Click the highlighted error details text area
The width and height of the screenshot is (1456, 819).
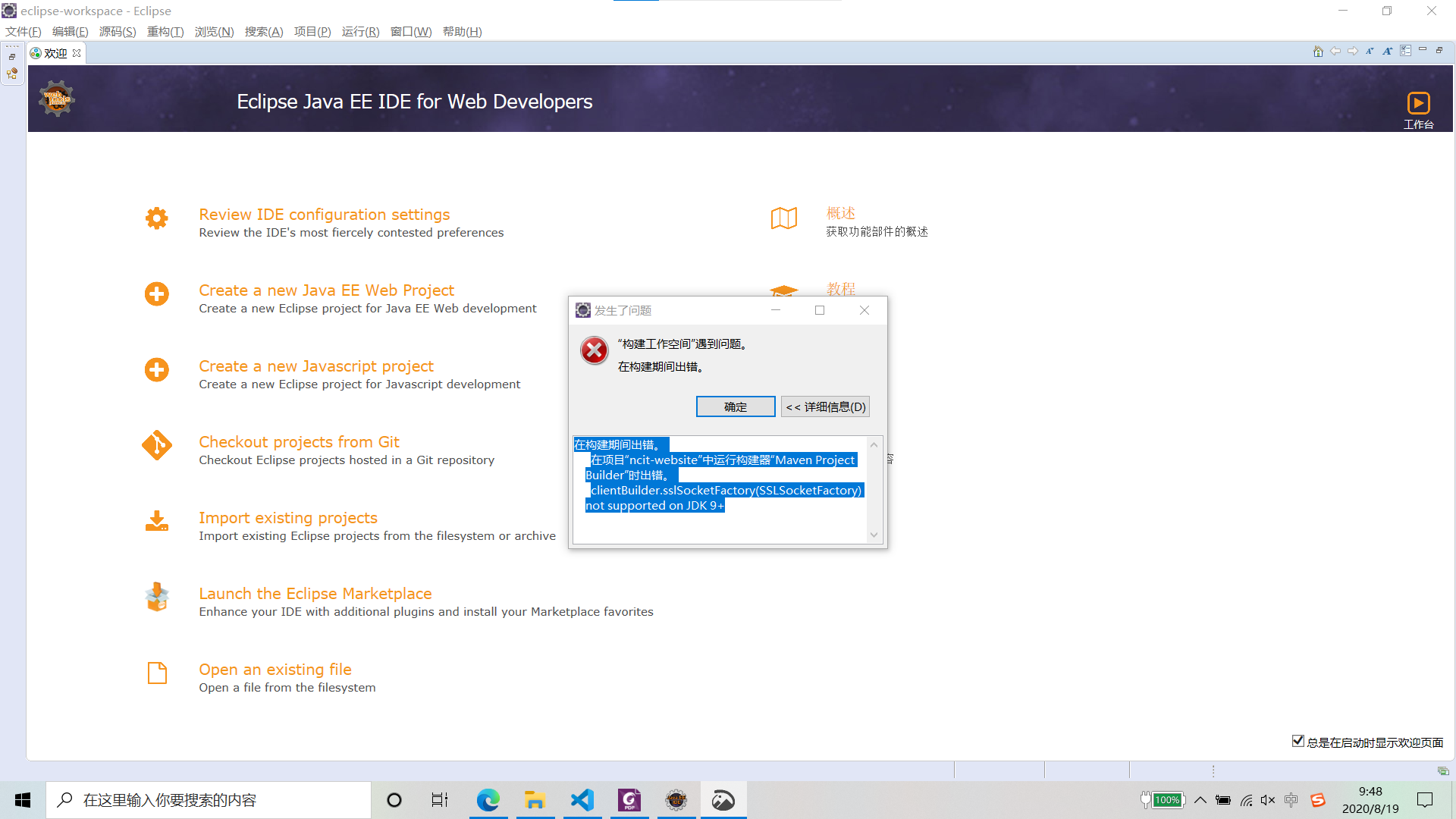[720, 489]
